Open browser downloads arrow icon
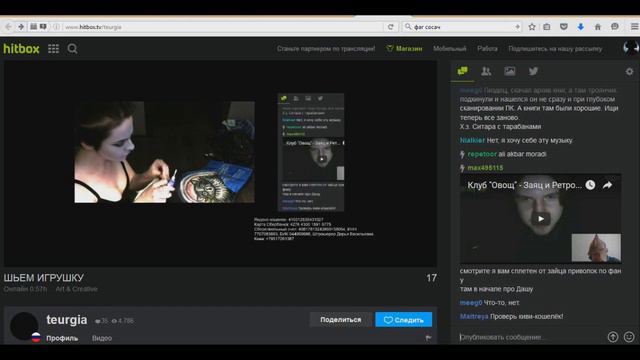The image size is (640, 360). pyautogui.click(x=580, y=27)
